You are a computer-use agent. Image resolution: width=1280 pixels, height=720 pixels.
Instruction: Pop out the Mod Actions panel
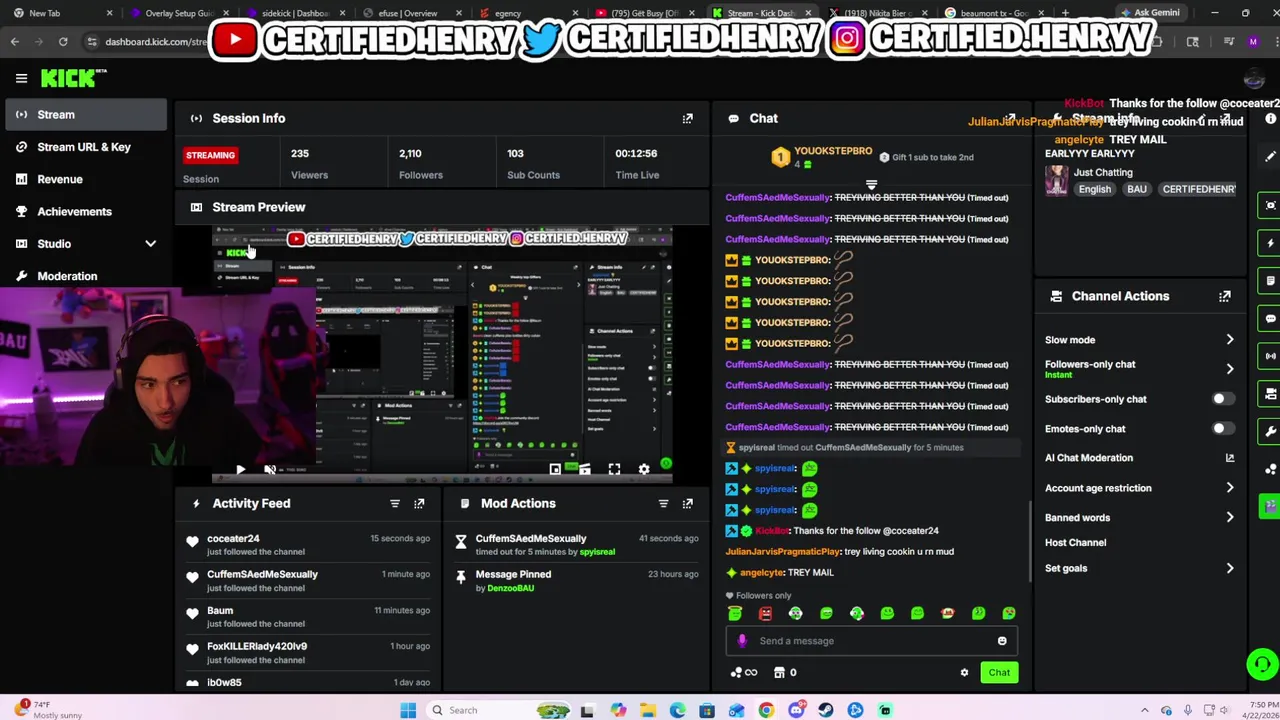pyautogui.click(x=687, y=504)
